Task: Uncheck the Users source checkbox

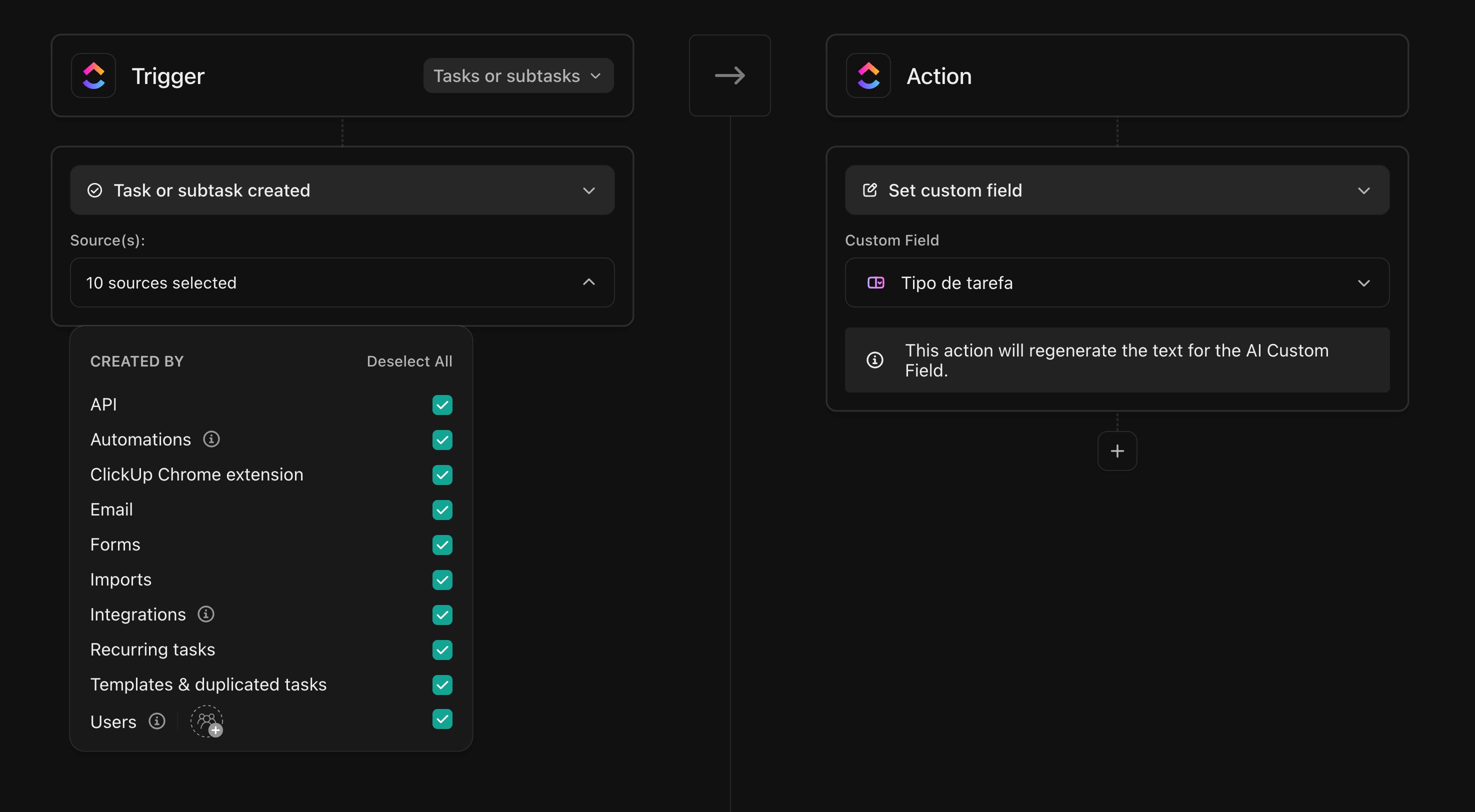Action: point(442,719)
